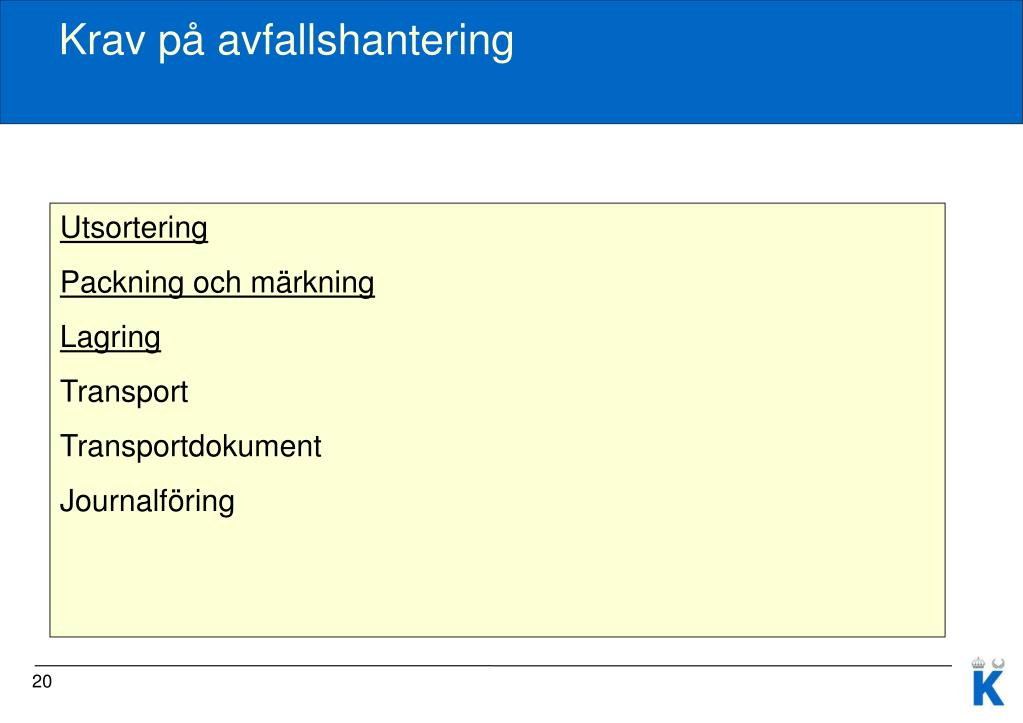
Task: Click the word märkning in second link
Action: (313, 283)
